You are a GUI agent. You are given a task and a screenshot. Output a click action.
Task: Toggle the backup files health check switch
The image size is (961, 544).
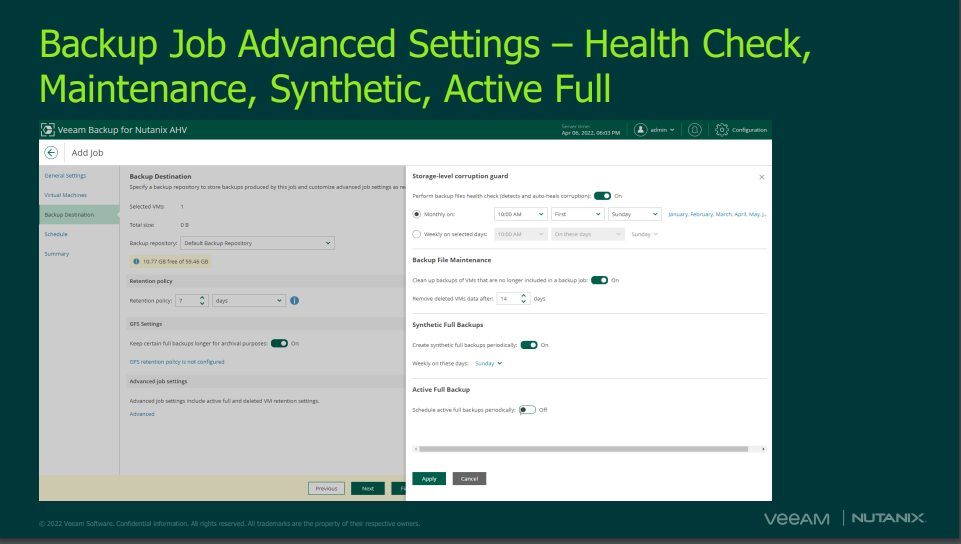click(x=602, y=196)
